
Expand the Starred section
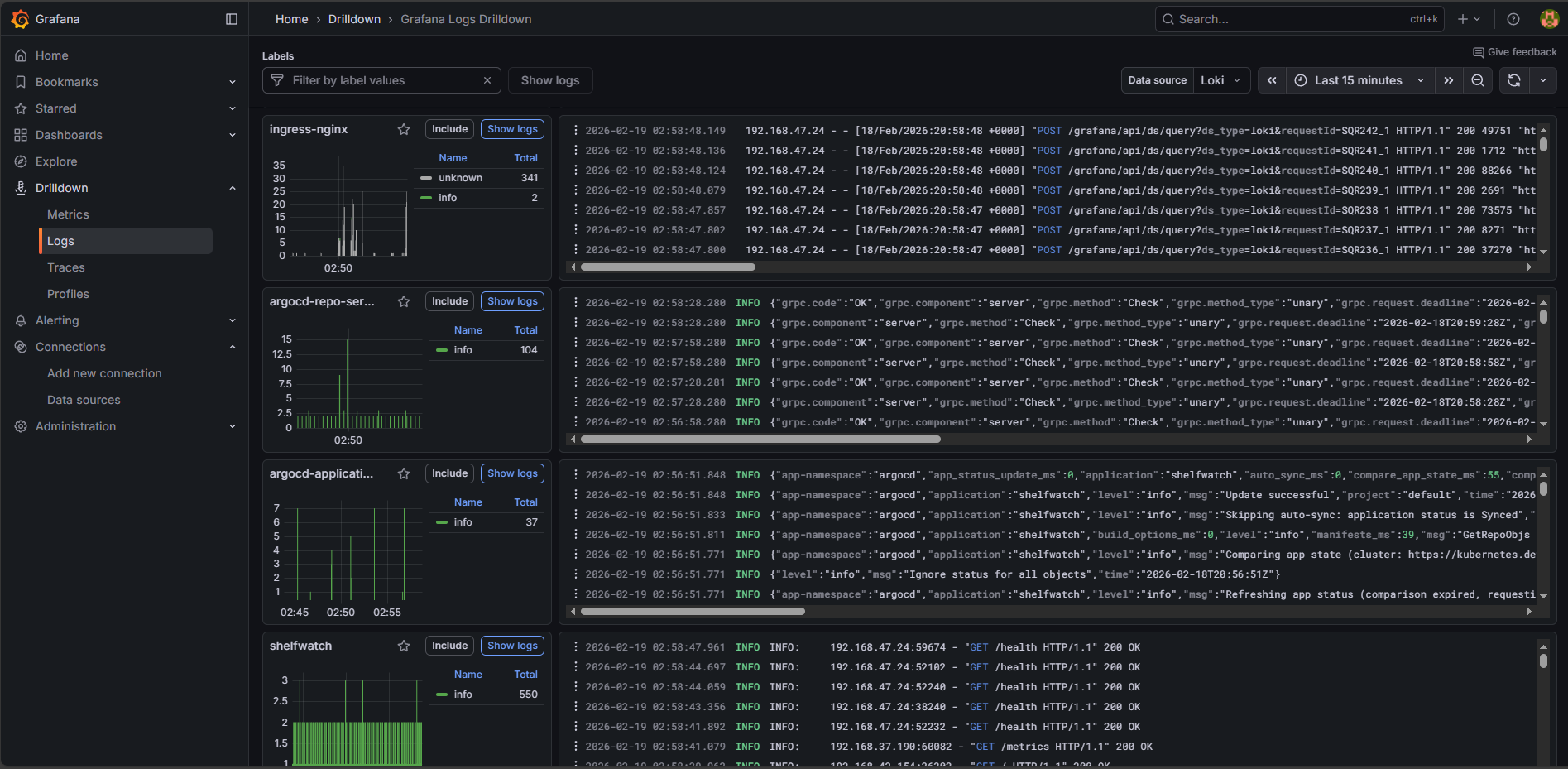point(233,108)
